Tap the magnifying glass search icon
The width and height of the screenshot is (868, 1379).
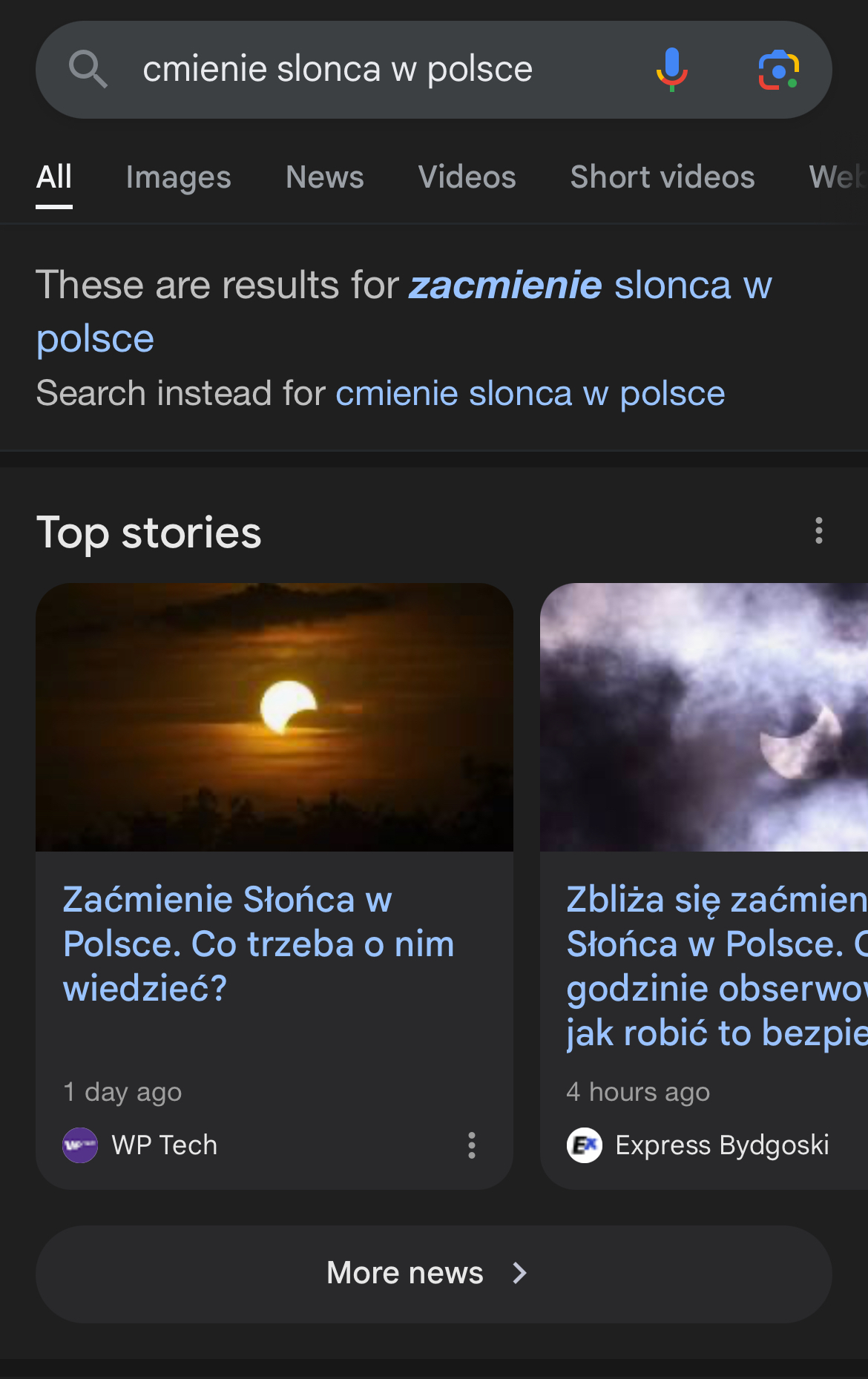(x=88, y=70)
